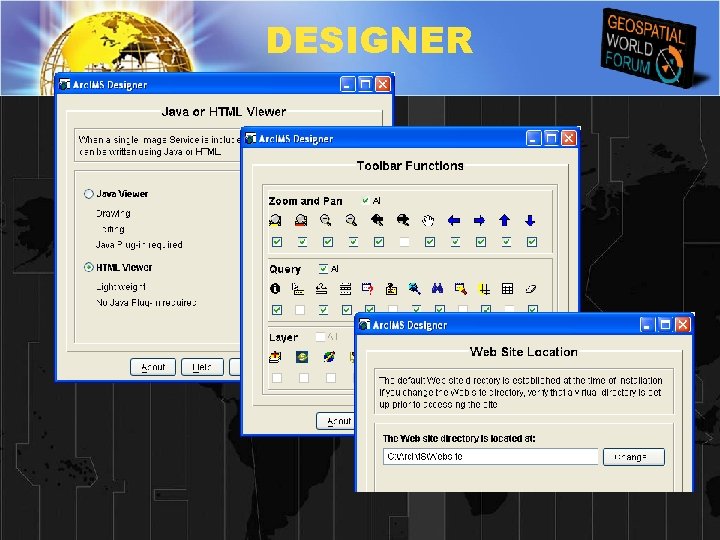Click the layer stack with red plus icon
The image size is (720, 540).
click(275, 357)
